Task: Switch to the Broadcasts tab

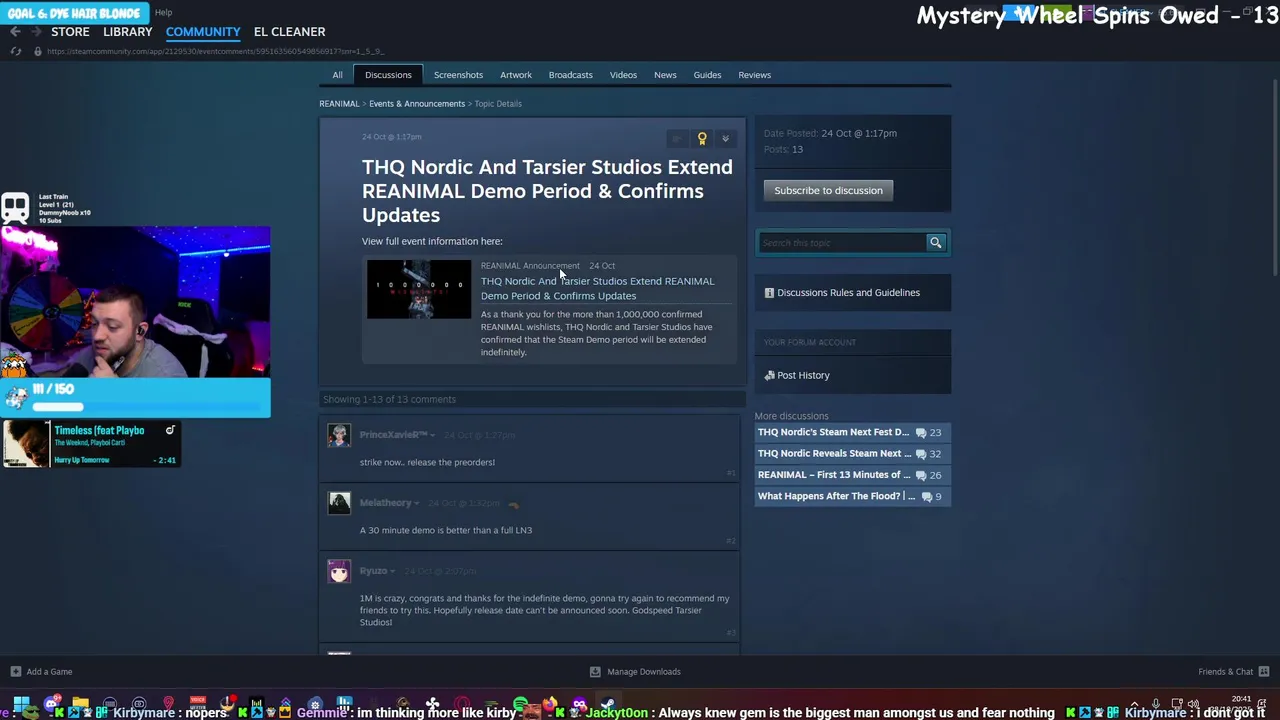Action: coord(570,75)
